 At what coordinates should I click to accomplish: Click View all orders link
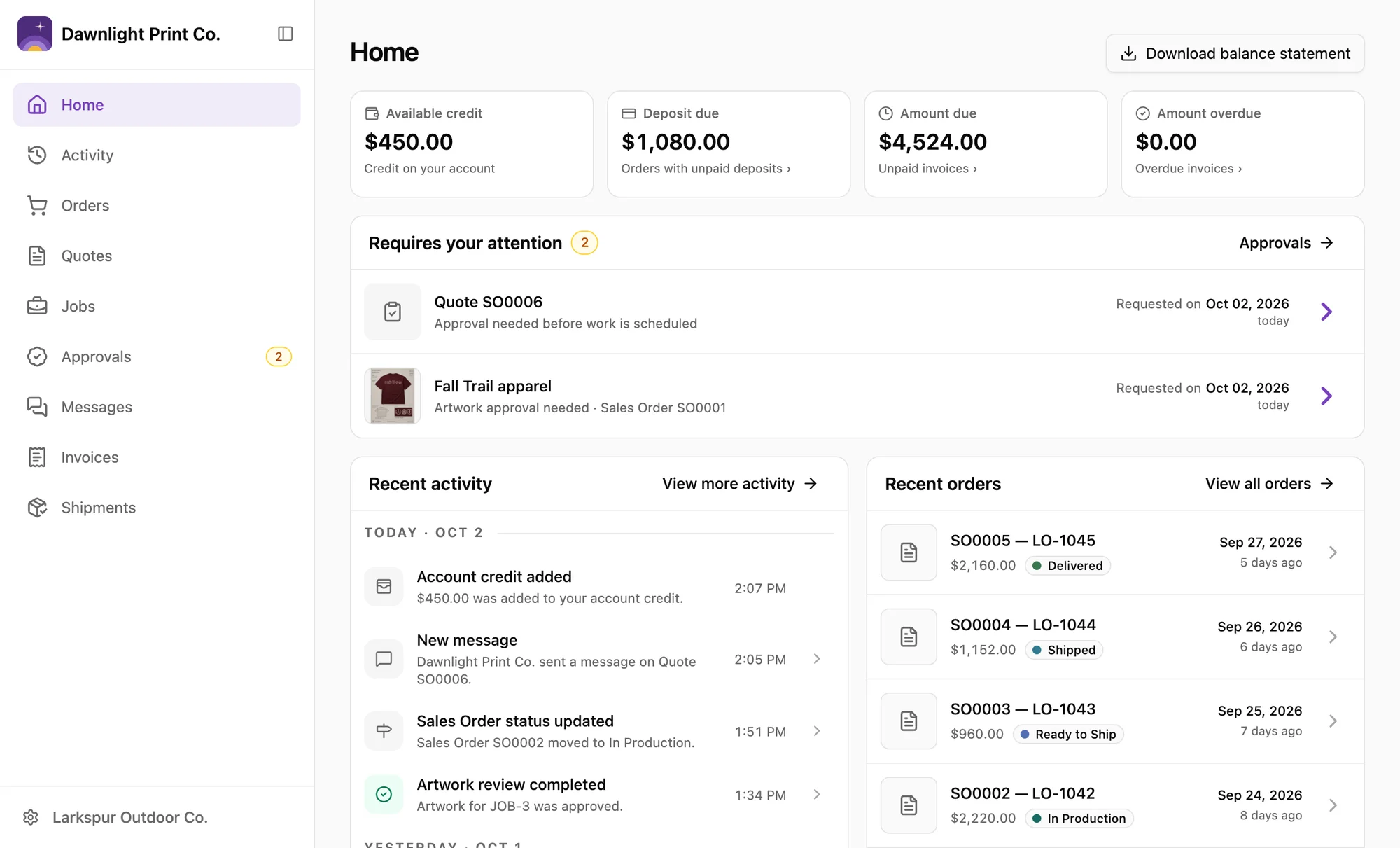(x=1269, y=484)
